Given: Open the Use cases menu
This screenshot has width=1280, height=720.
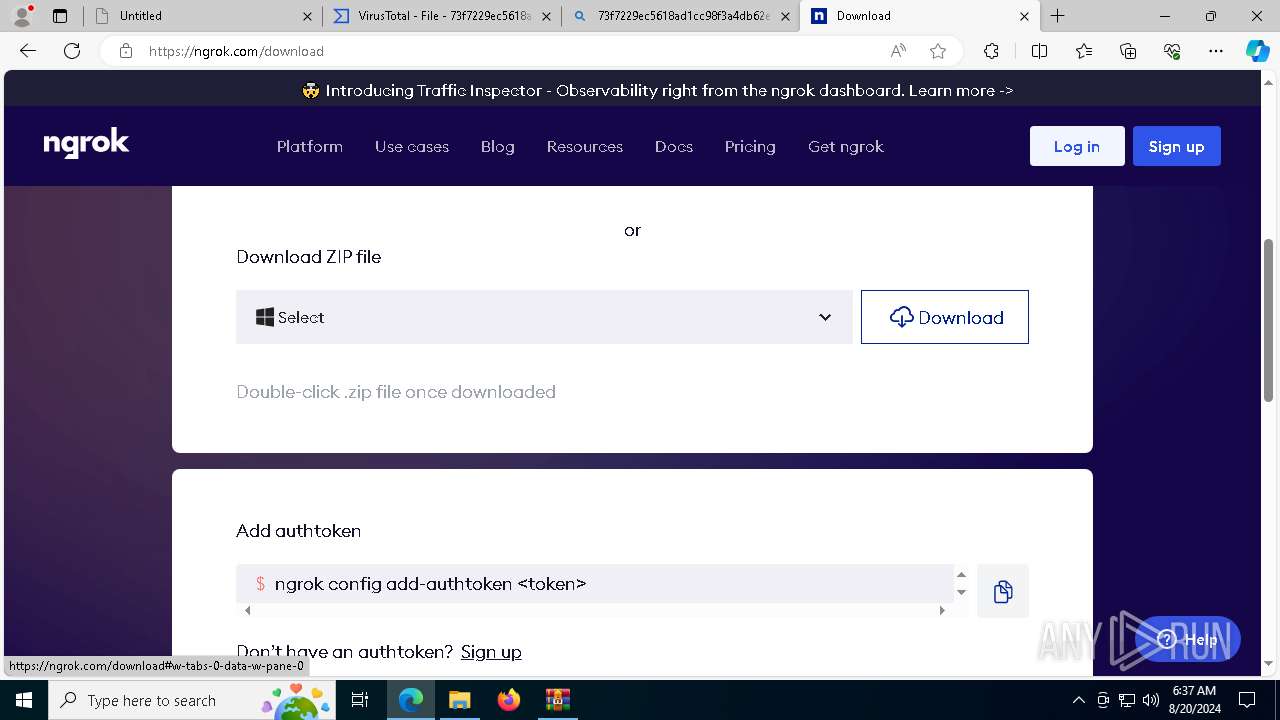Looking at the screenshot, I should pyautogui.click(x=412, y=146).
